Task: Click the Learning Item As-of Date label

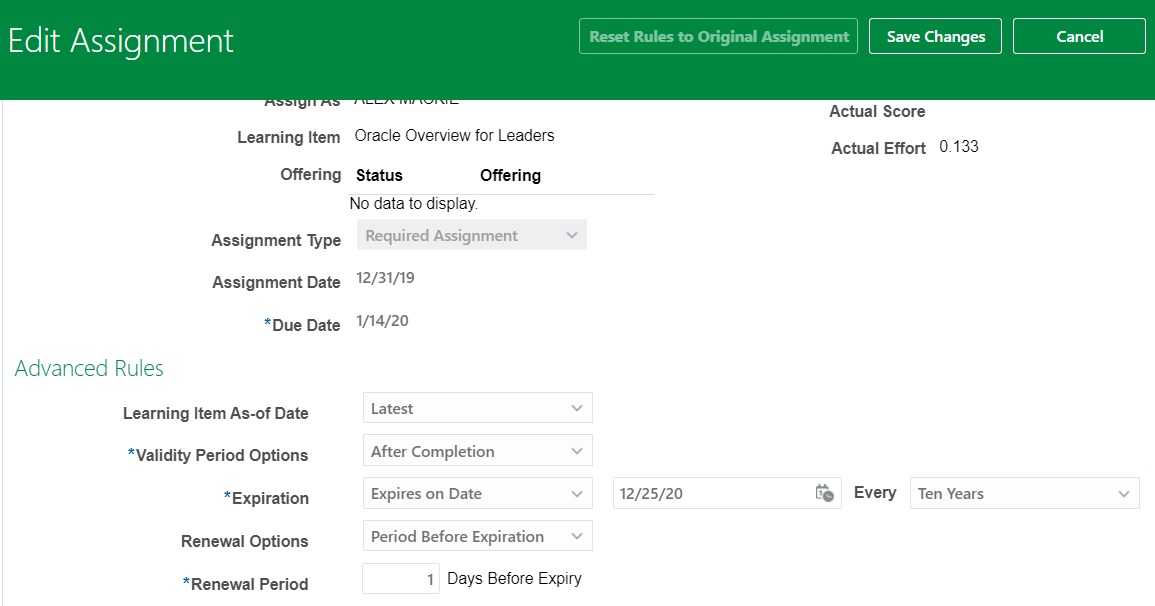Action: 216,413
